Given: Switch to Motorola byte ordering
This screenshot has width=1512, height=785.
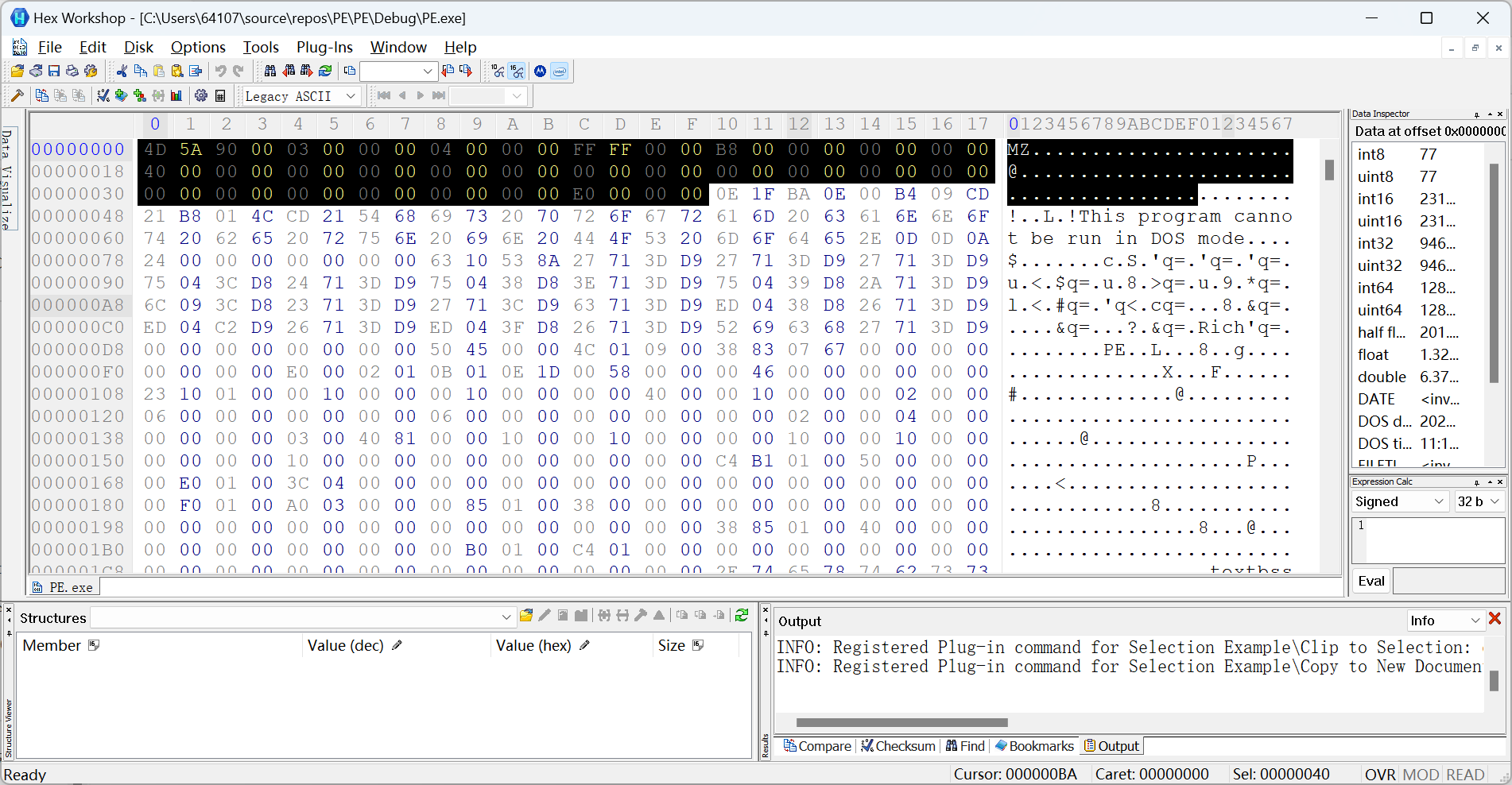Looking at the screenshot, I should coord(541,72).
